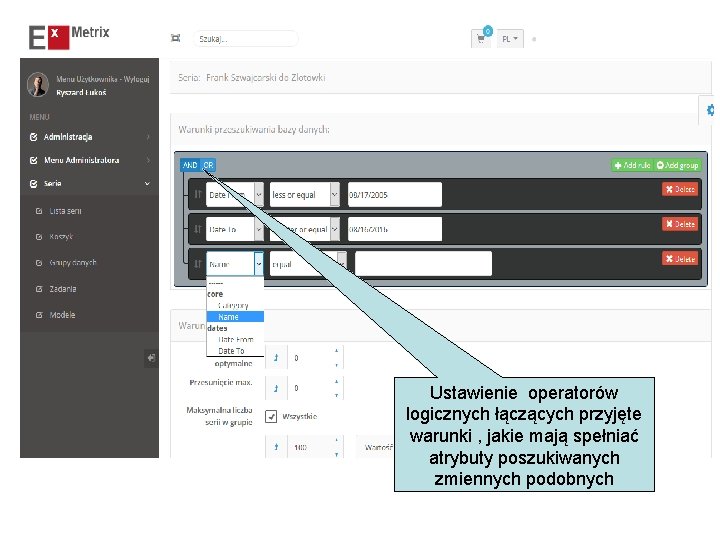This screenshot has height=540, width=720.
Task: Select the OR logical operator
Action: click(208, 165)
